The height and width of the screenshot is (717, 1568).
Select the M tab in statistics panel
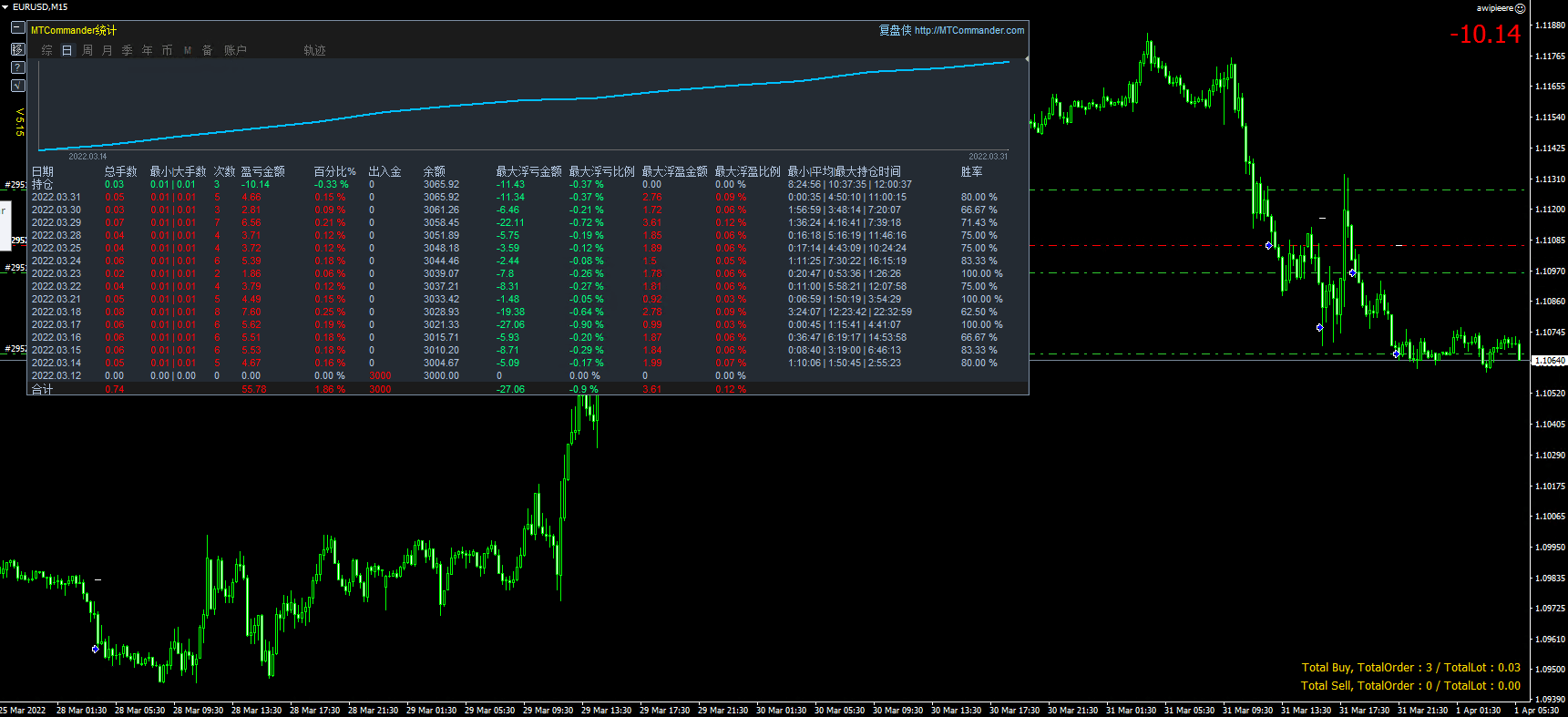point(188,50)
